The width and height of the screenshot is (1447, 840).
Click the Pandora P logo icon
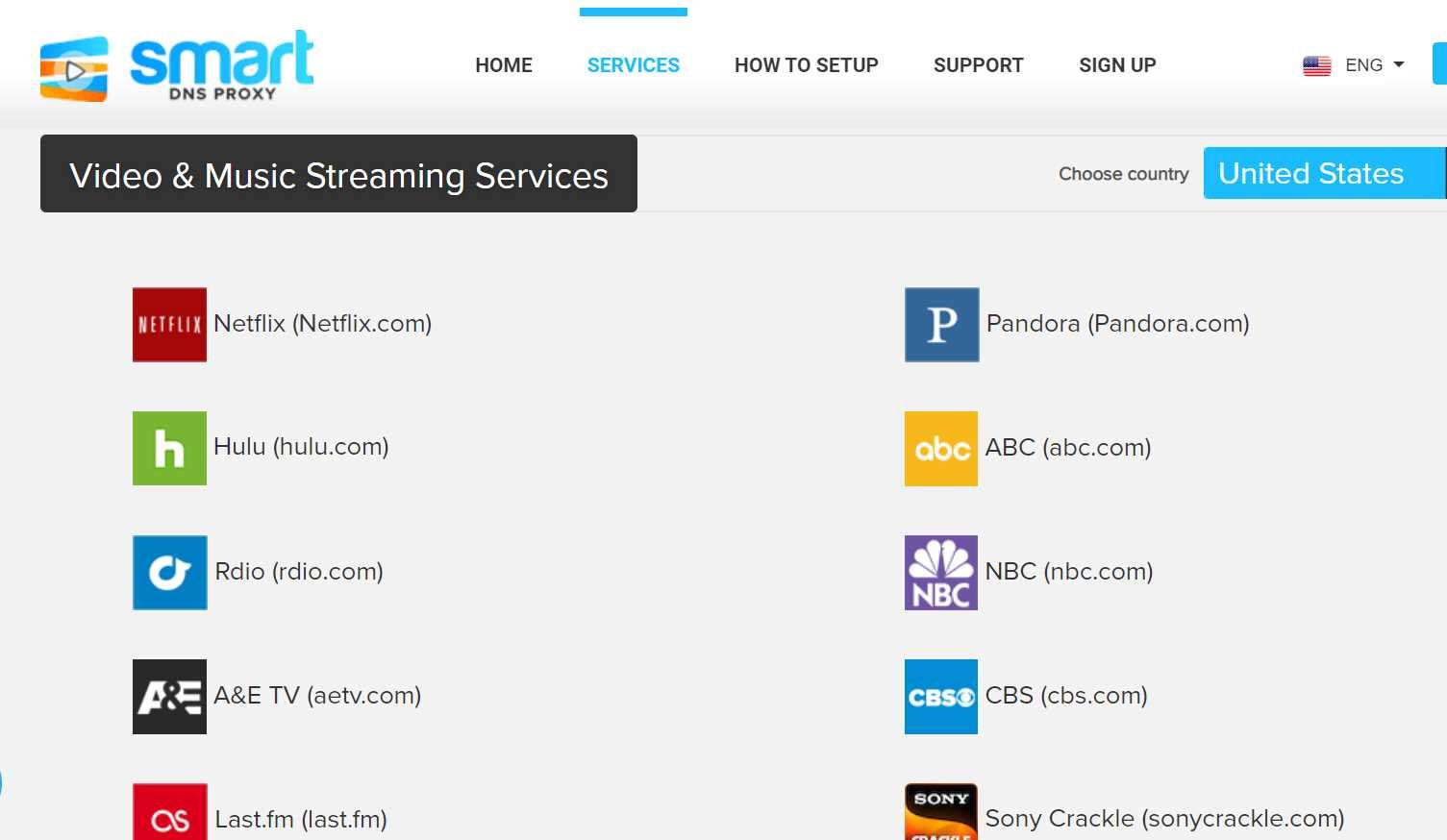pyautogui.click(x=941, y=325)
